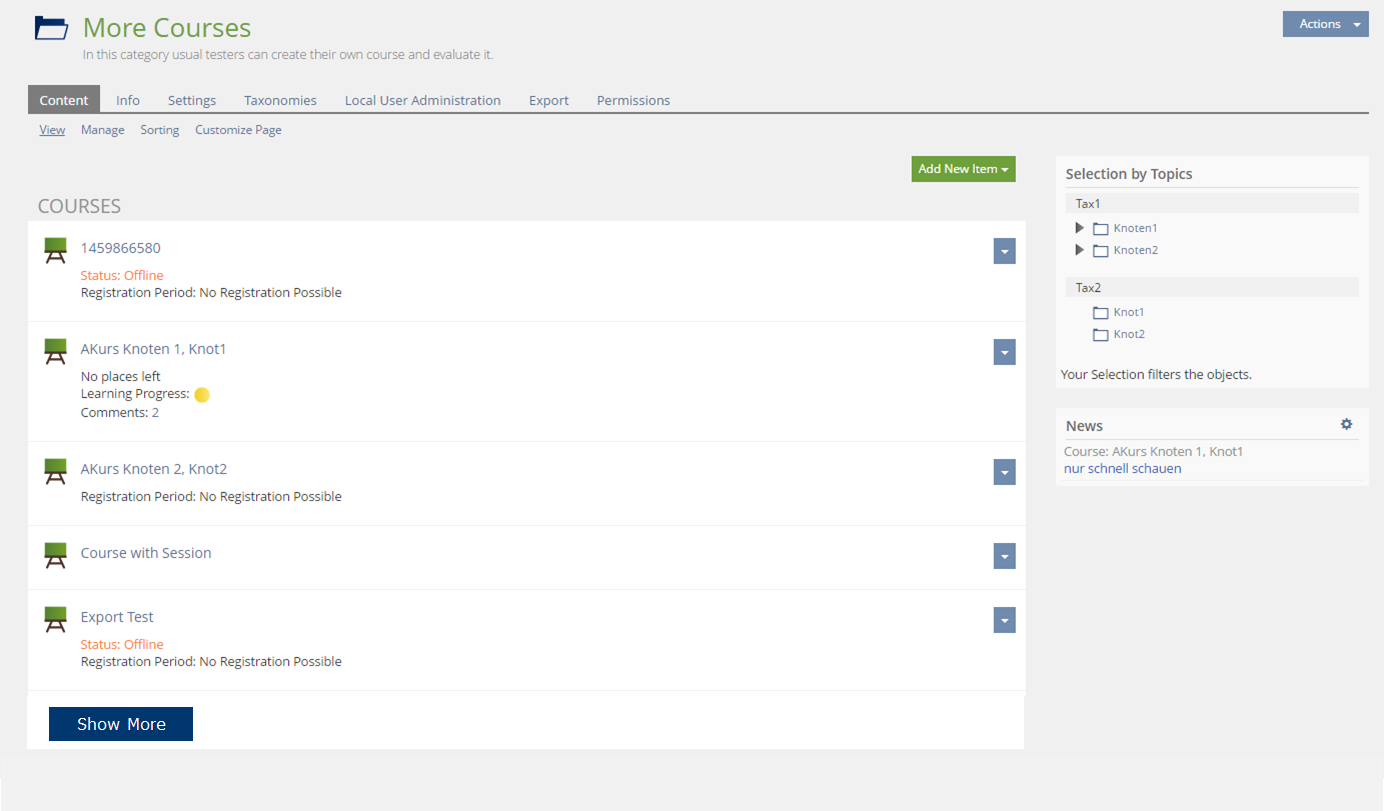Click the Knoten1 folder icon
The image size is (1384, 811).
[x=1100, y=229]
